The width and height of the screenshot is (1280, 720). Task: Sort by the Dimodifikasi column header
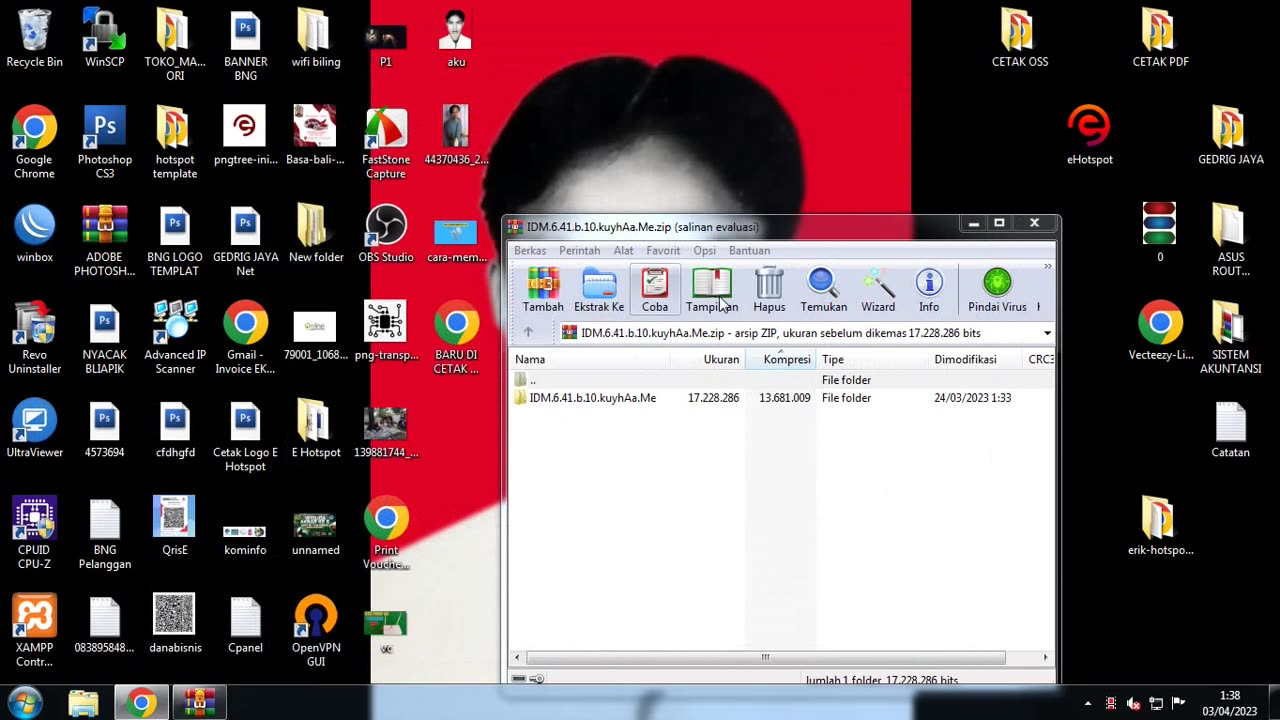point(976,359)
